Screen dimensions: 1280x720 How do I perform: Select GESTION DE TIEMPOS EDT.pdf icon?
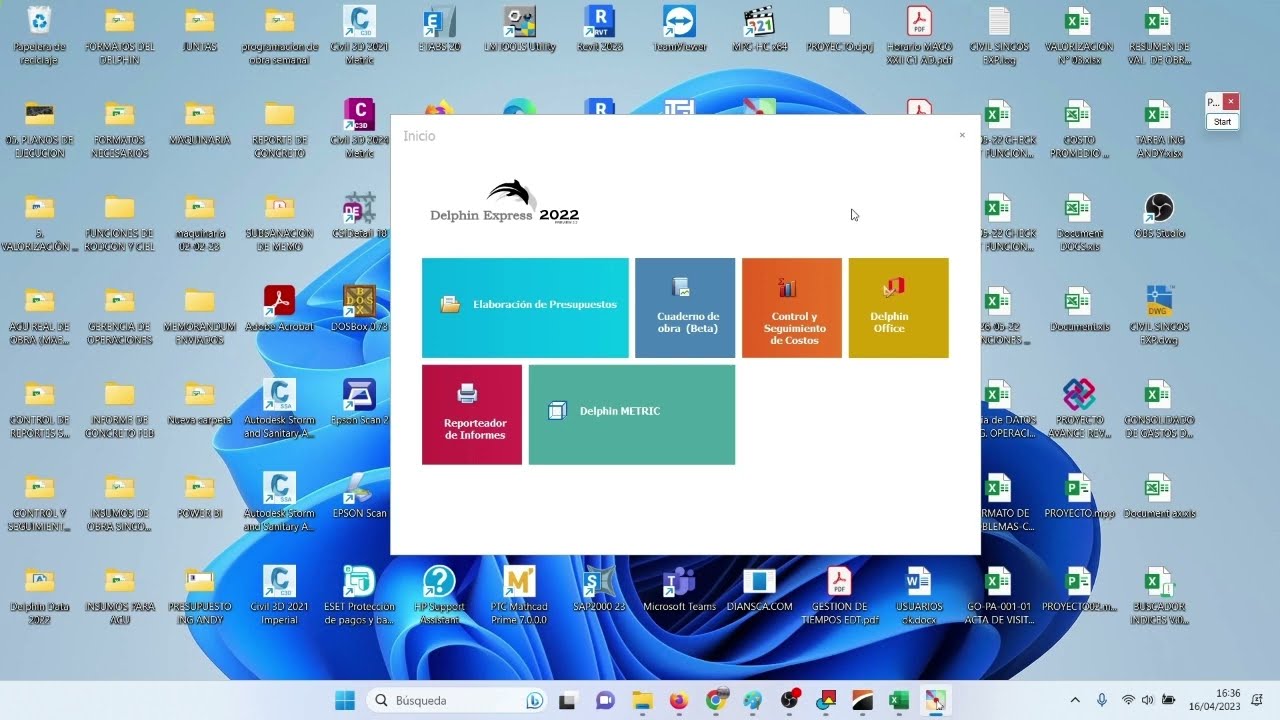point(840,595)
